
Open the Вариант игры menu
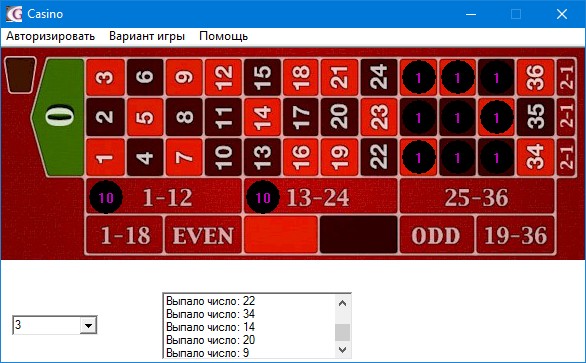147,36
